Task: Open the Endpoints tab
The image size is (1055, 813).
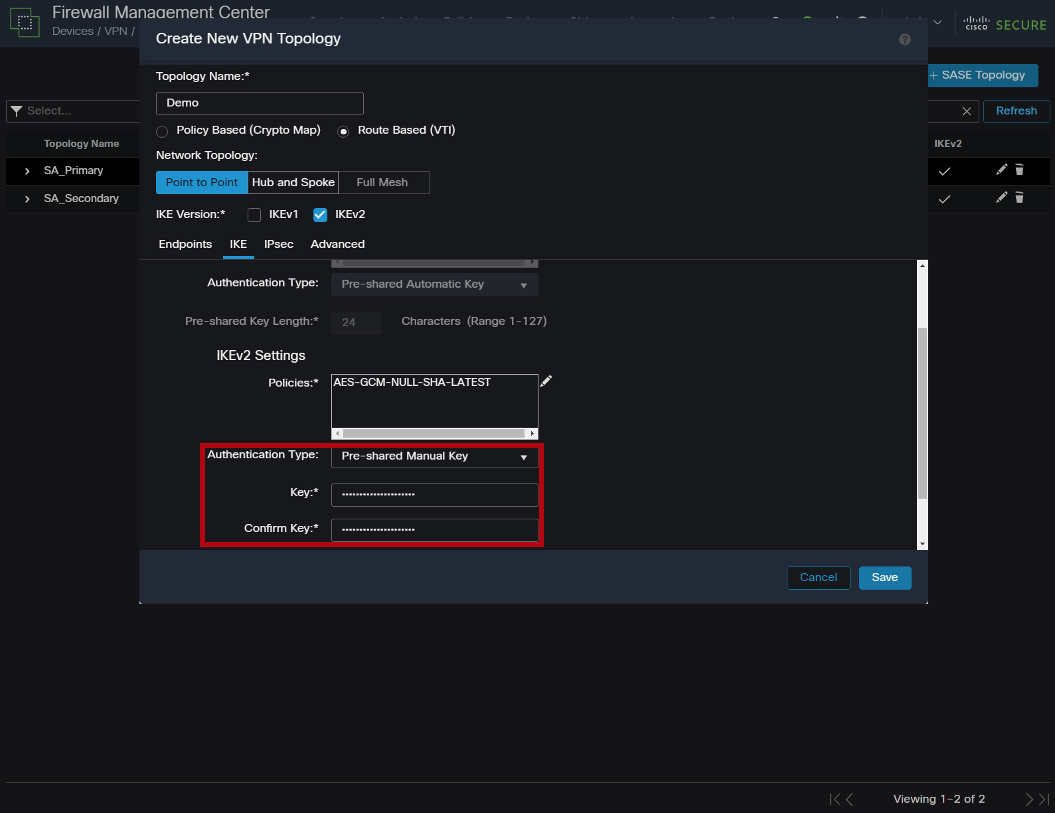Action: (185, 244)
